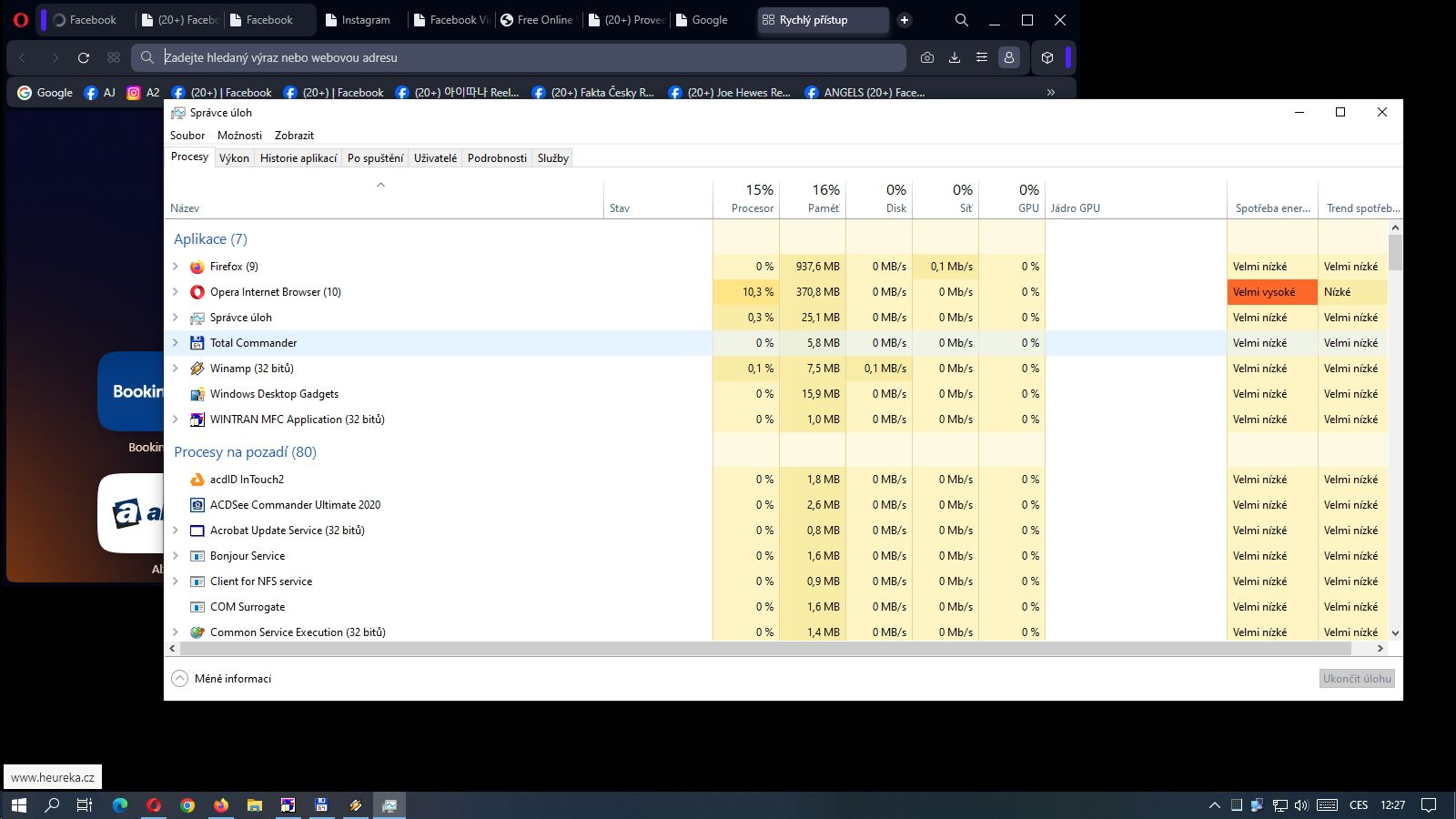Click the COM Surrogate icon
The height and width of the screenshot is (819, 1456).
point(197,607)
